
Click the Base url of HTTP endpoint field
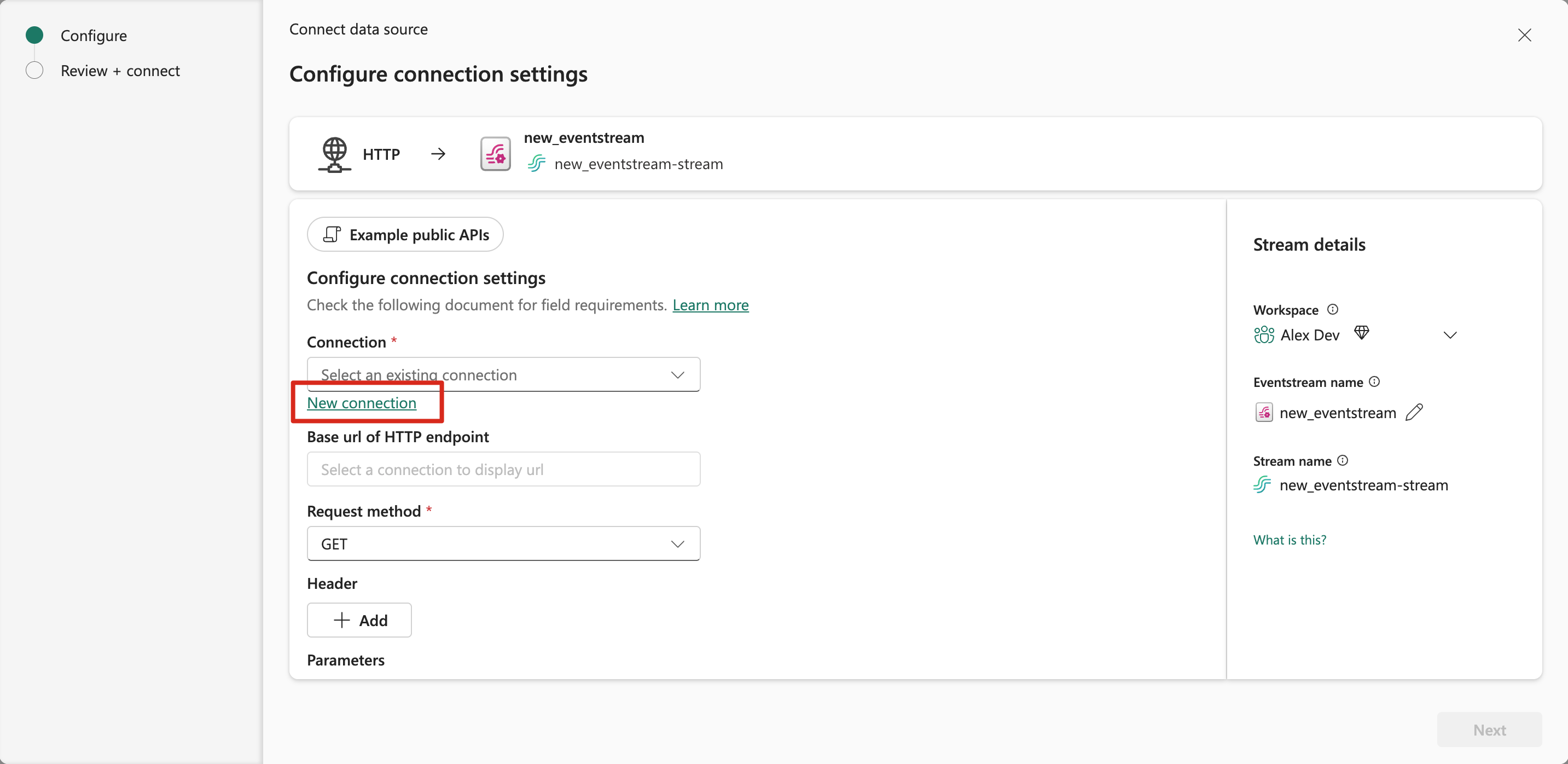[x=503, y=470]
